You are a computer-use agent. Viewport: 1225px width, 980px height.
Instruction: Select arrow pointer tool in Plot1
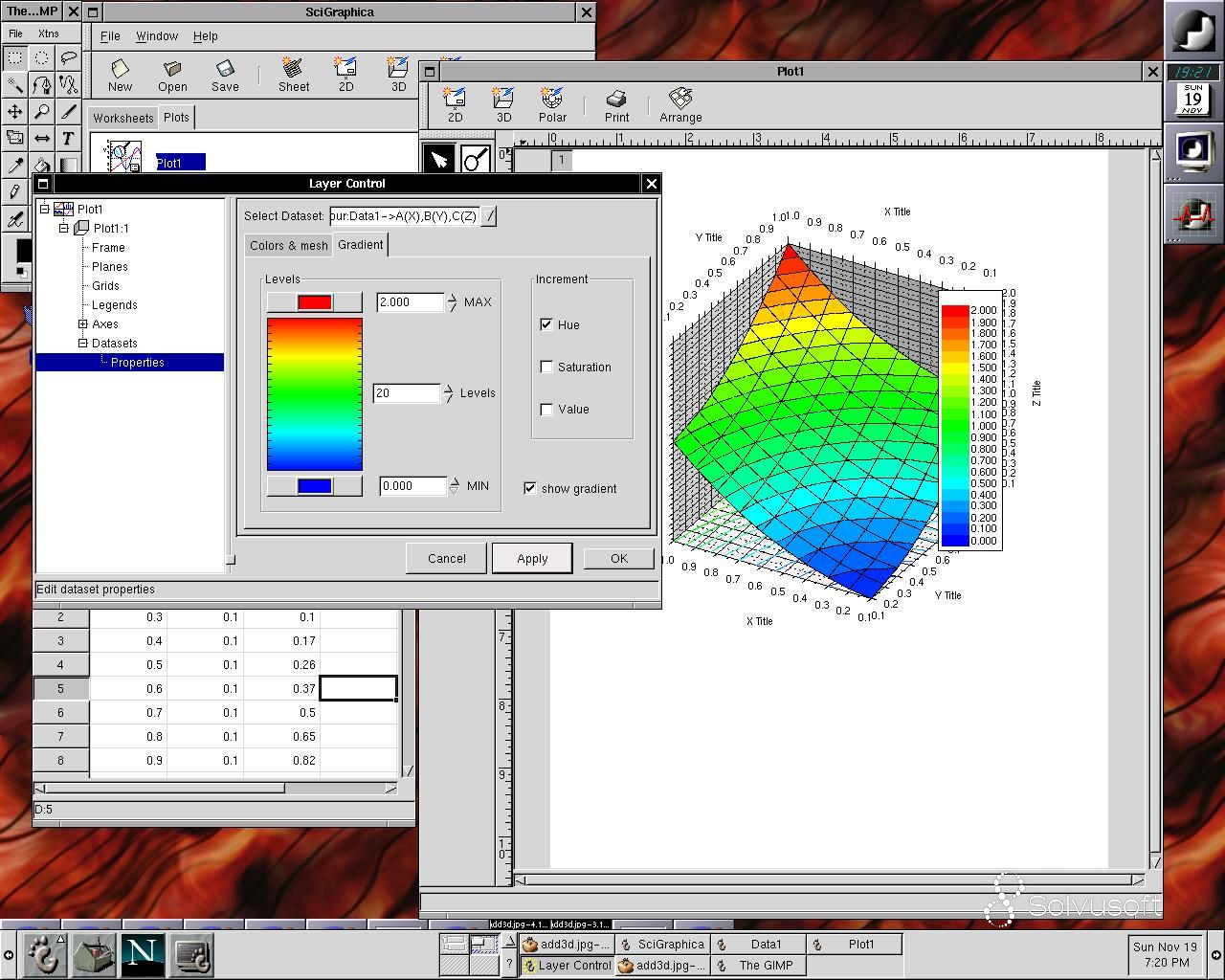438,159
